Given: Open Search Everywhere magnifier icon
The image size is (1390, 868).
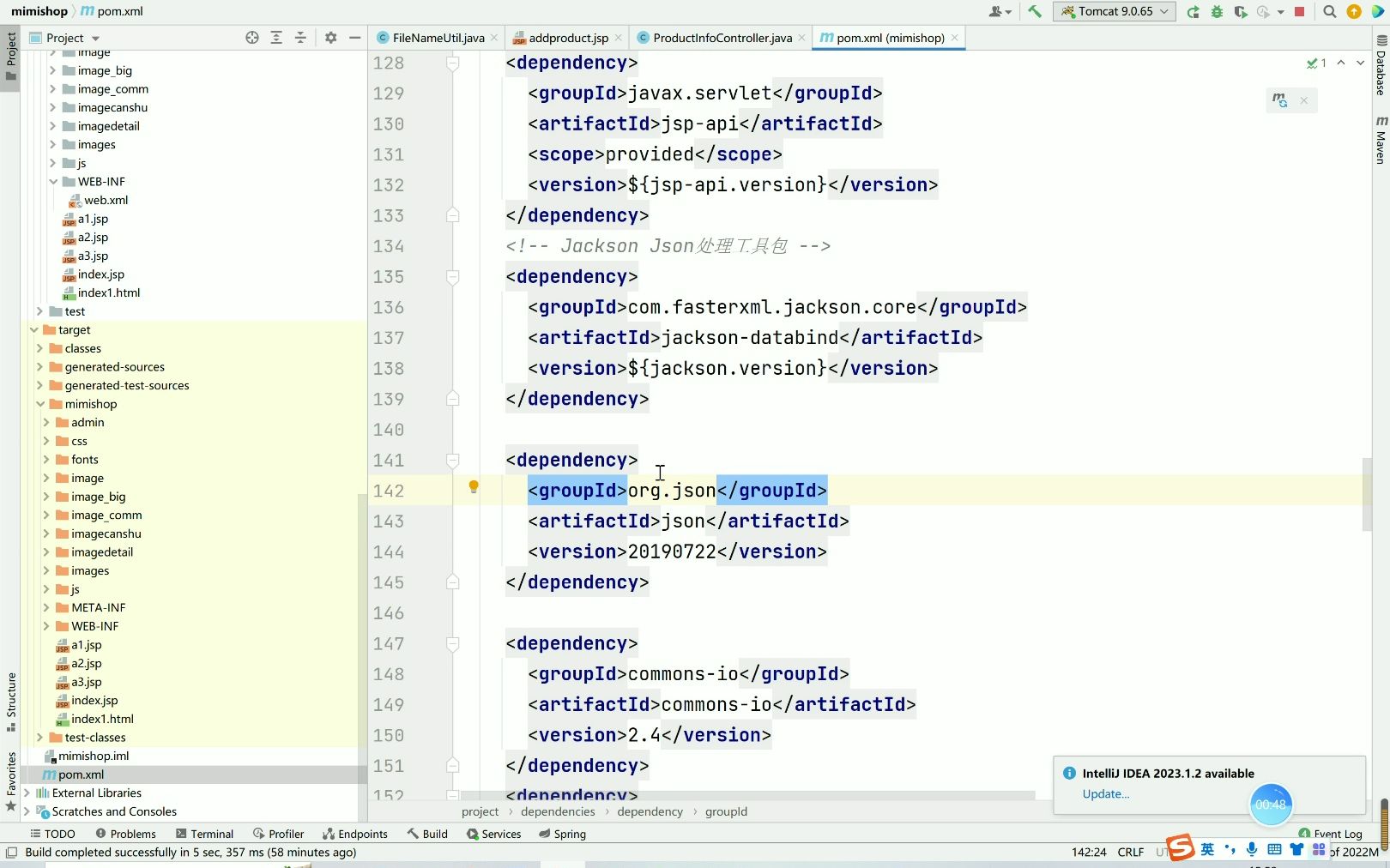Looking at the screenshot, I should click(1329, 11).
